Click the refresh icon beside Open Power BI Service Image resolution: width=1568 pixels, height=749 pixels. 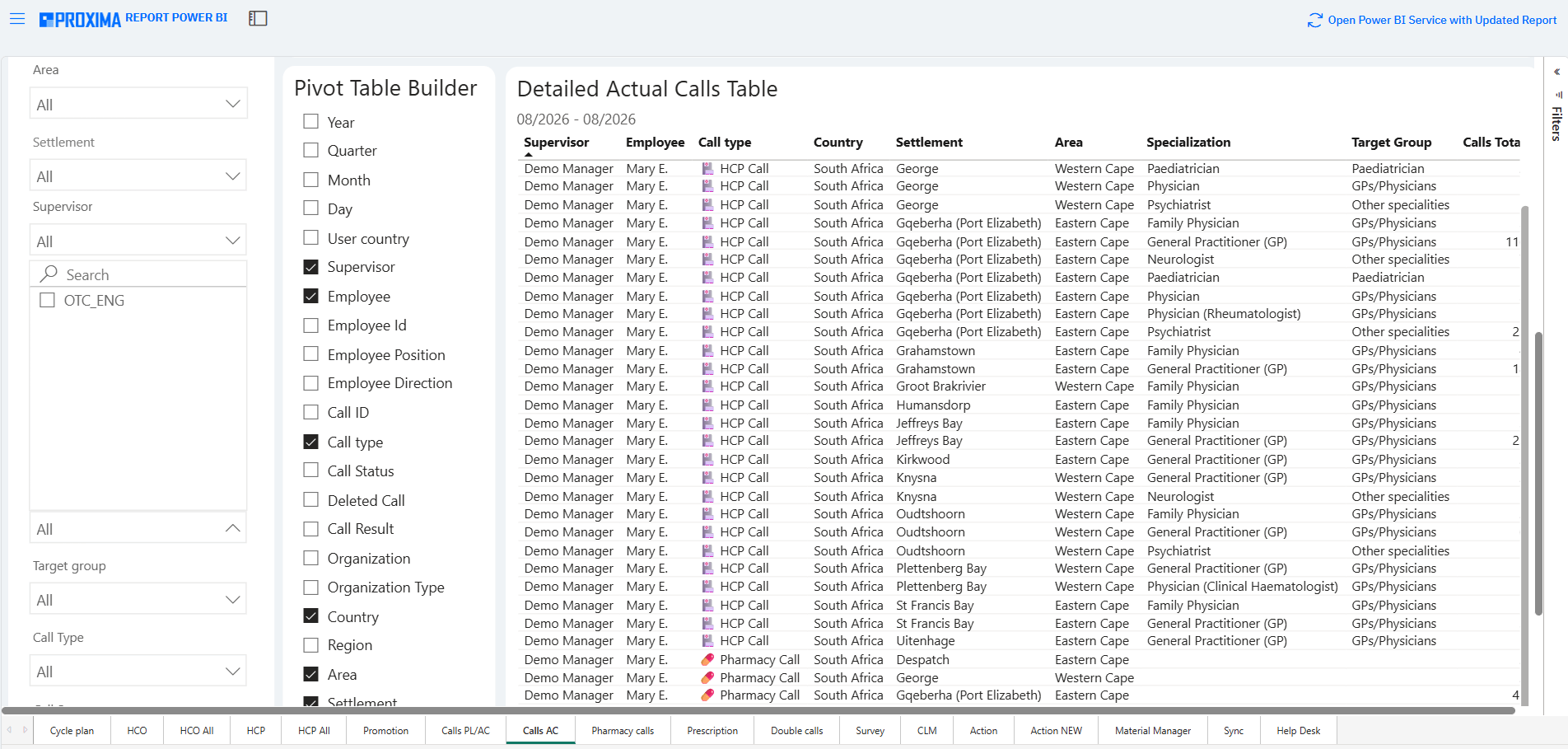coord(1315,20)
